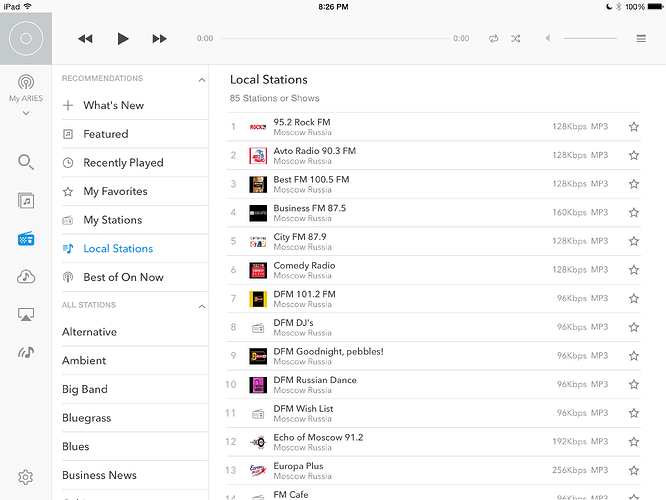Tap the Europa Plus logo
Image resolution: width=666 pixels, height=500 pixels.
pos(258,471)
